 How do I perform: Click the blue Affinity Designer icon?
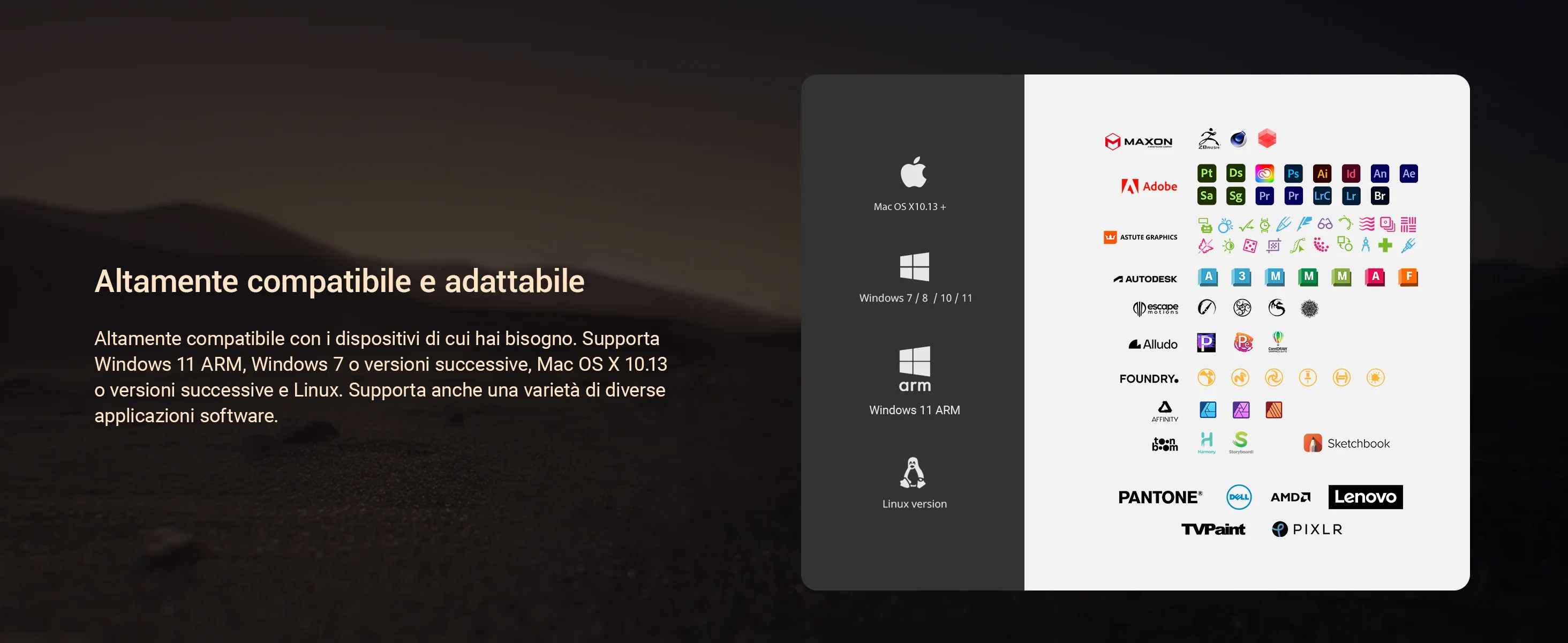pos(1208,410)
